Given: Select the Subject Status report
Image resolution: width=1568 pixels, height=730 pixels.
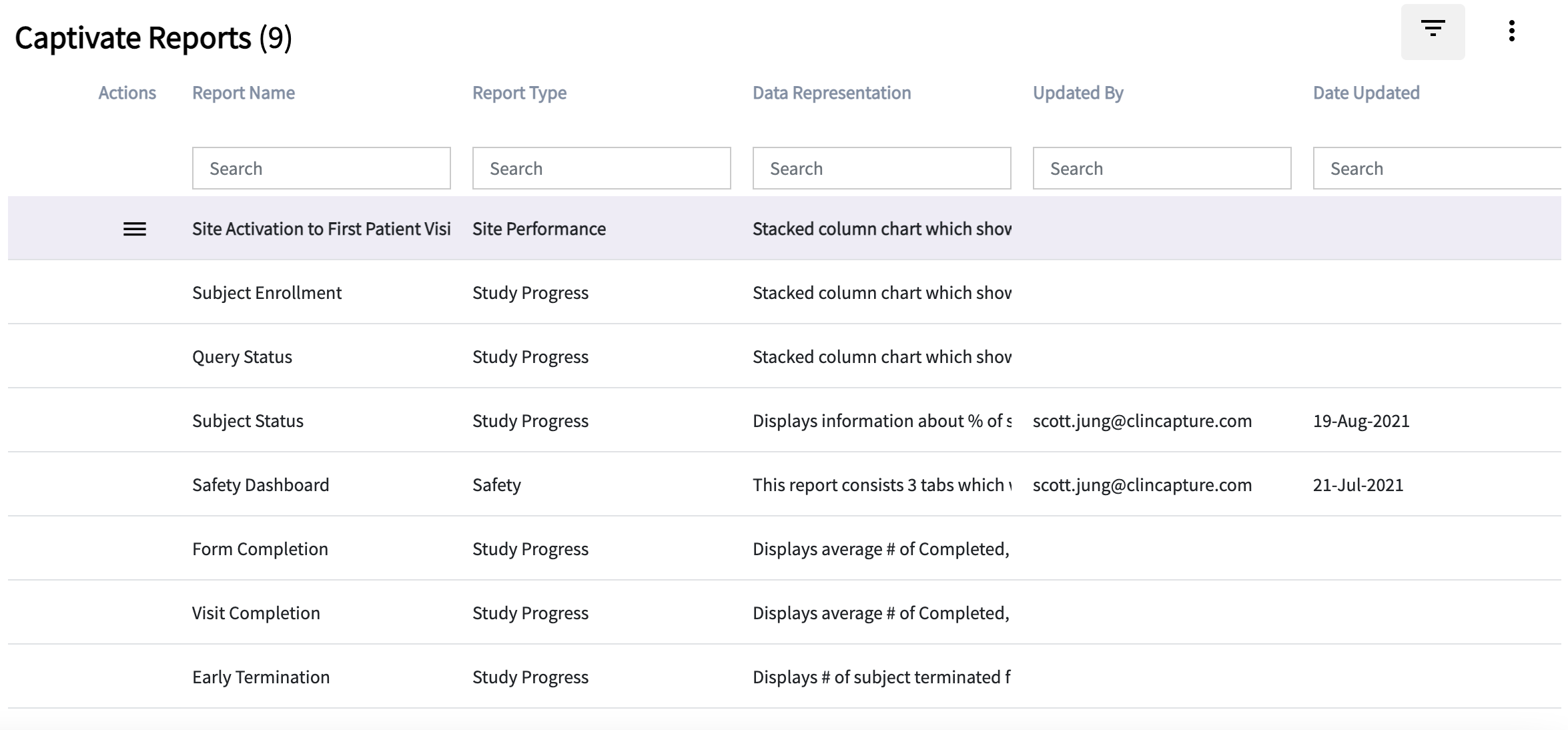Looking at the screenshot, I should tap(248, 421).
